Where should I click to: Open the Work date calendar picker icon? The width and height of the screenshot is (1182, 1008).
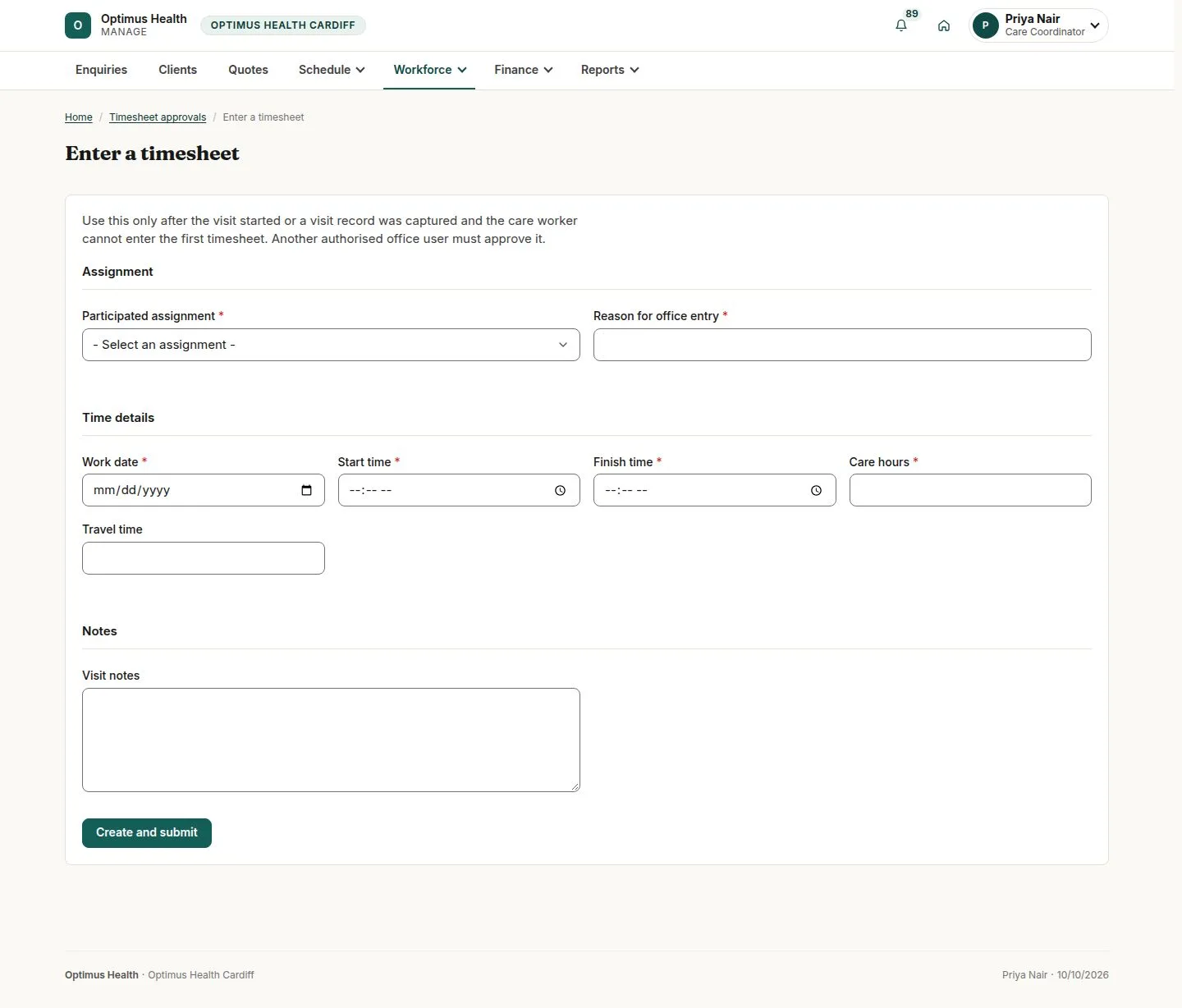pos(307,490)
